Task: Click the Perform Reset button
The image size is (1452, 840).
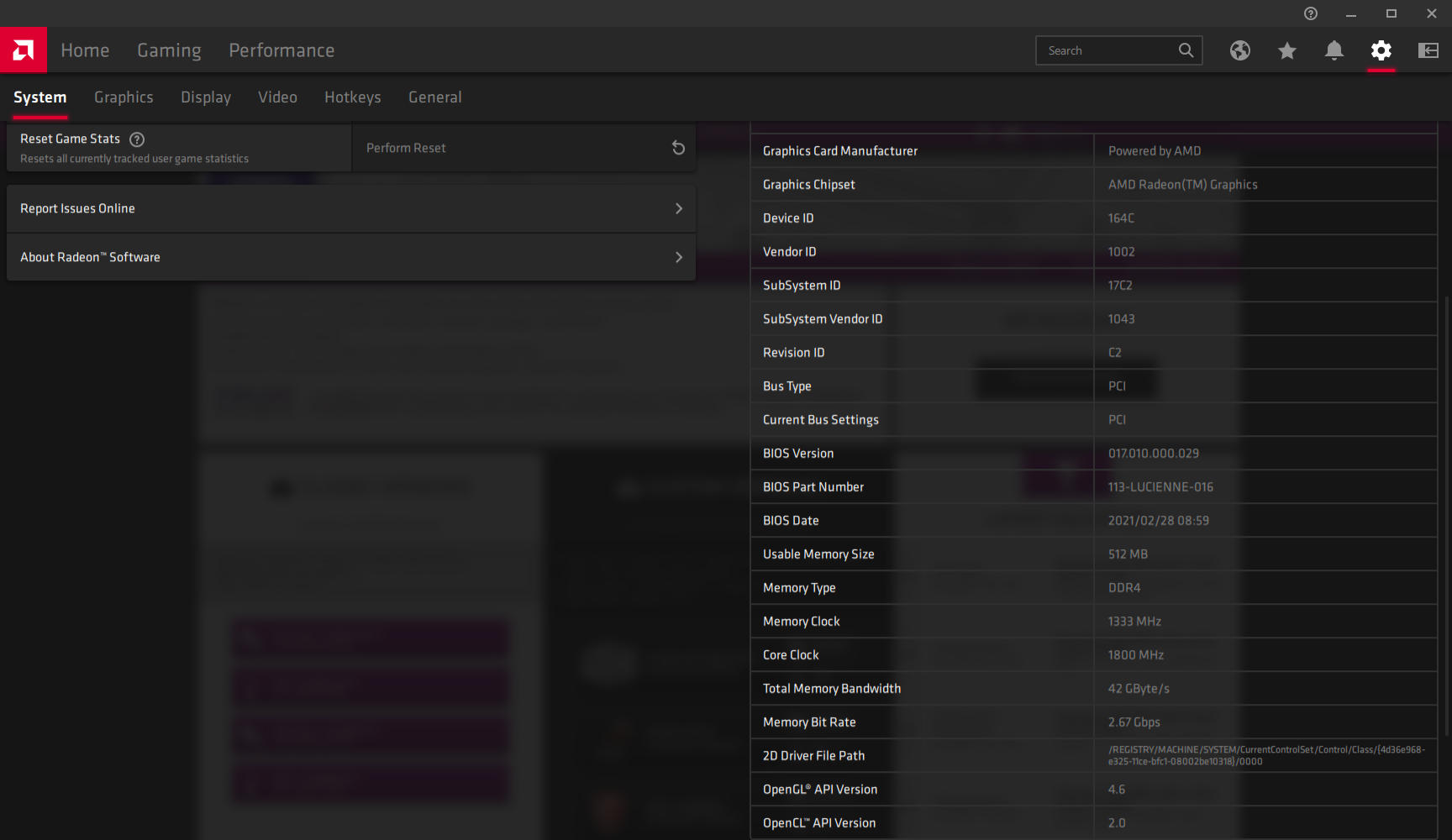Action: (524, 148)
